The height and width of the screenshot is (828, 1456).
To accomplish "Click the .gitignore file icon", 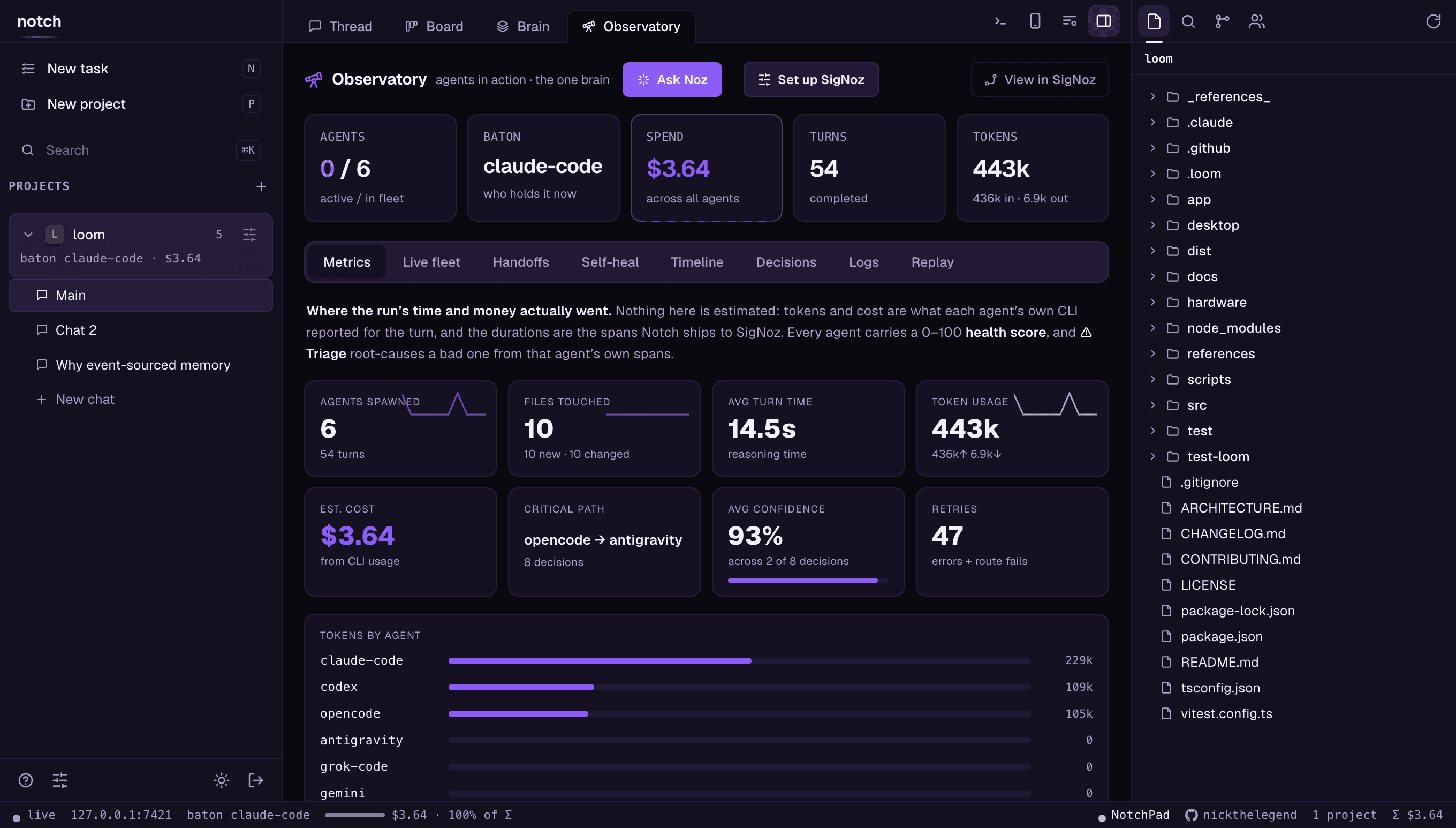I will [1166, 482].
